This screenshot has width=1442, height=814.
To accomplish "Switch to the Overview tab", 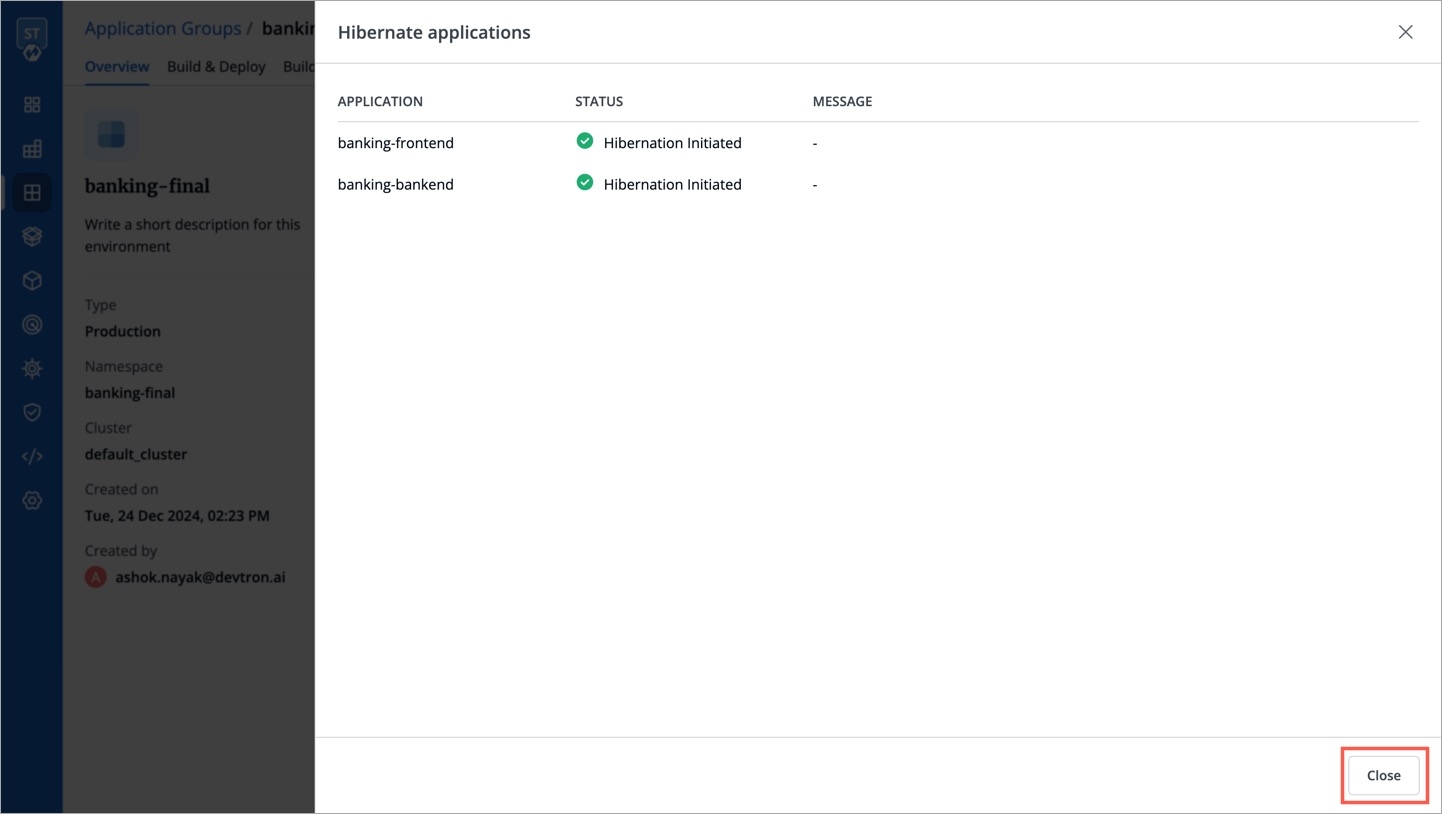I will 117,67.
